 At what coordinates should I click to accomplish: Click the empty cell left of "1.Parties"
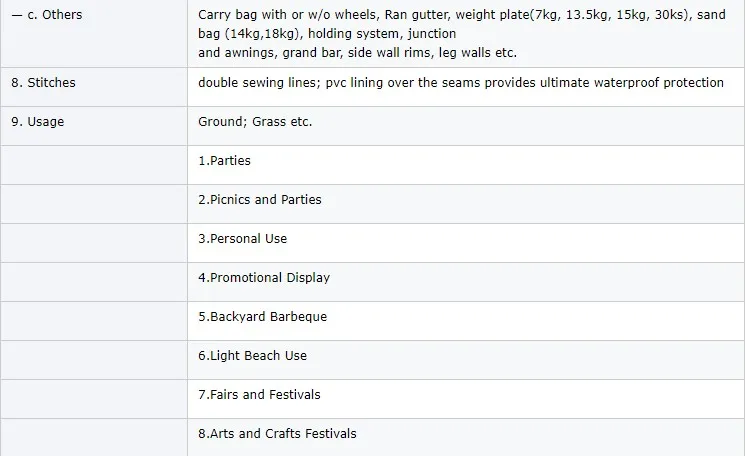click(x=94, y=160)
